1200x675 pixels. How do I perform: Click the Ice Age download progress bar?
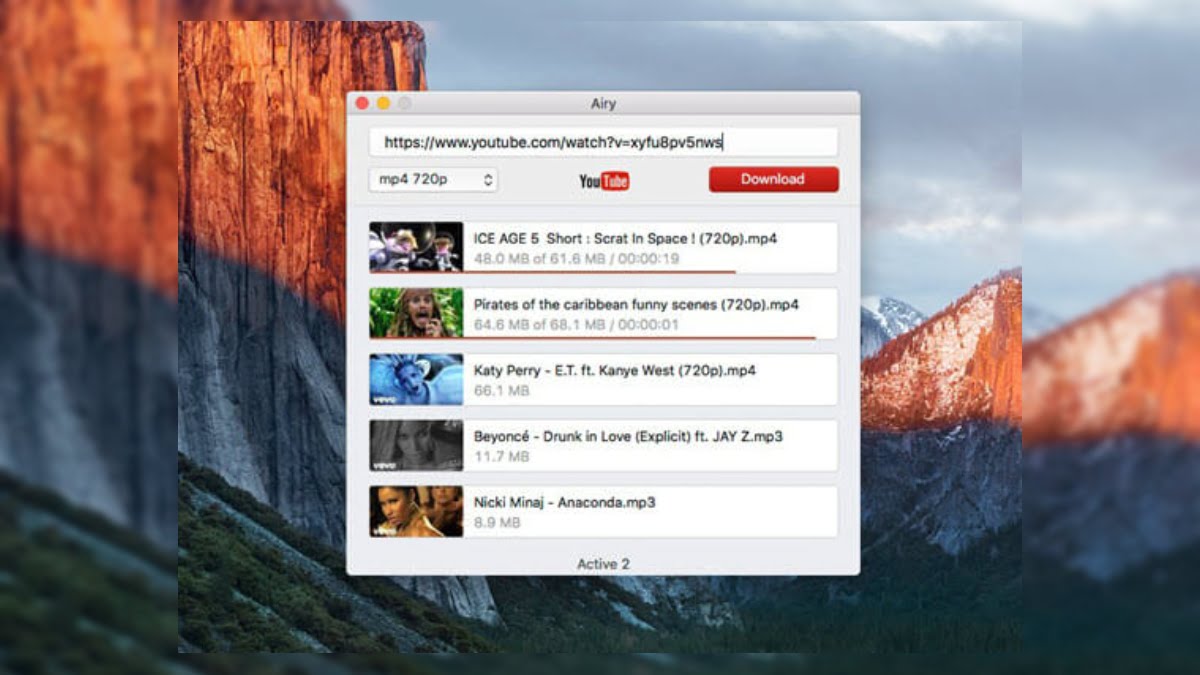pyautogui.click(x=600, y=272)
